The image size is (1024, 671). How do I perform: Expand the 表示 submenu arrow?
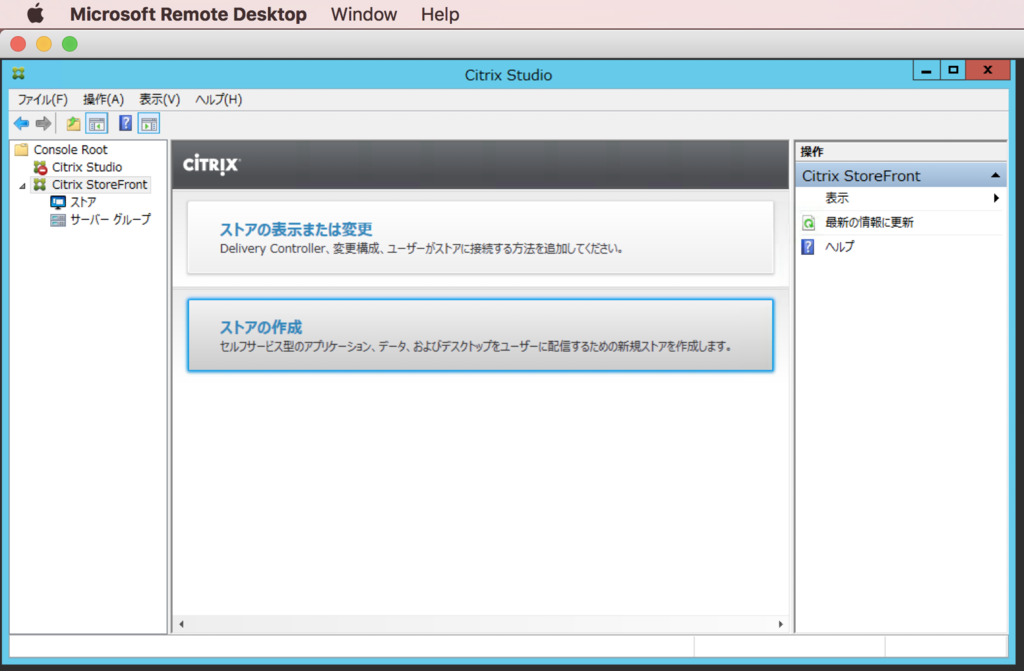click(x=996, y=198)
